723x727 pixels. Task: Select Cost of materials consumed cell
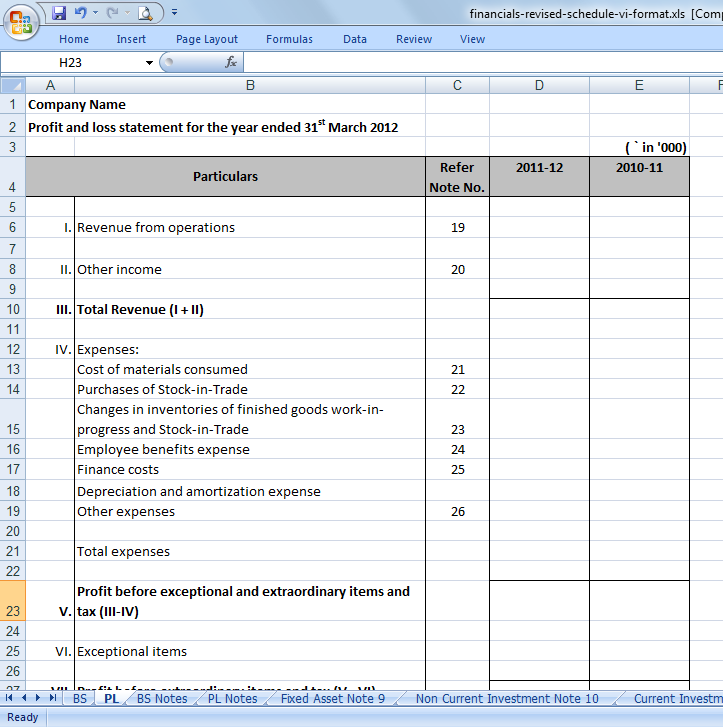click(250, 370)
